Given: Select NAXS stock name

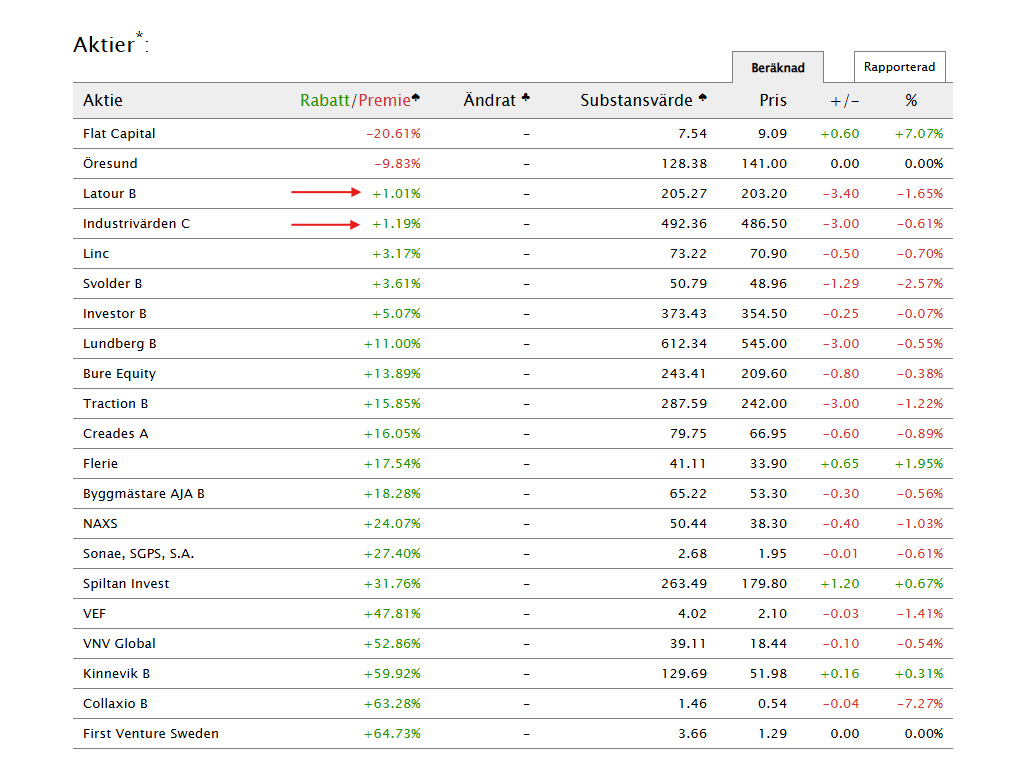Looking at the screenshot, I should pyautogui.click(x=101, y=524).
